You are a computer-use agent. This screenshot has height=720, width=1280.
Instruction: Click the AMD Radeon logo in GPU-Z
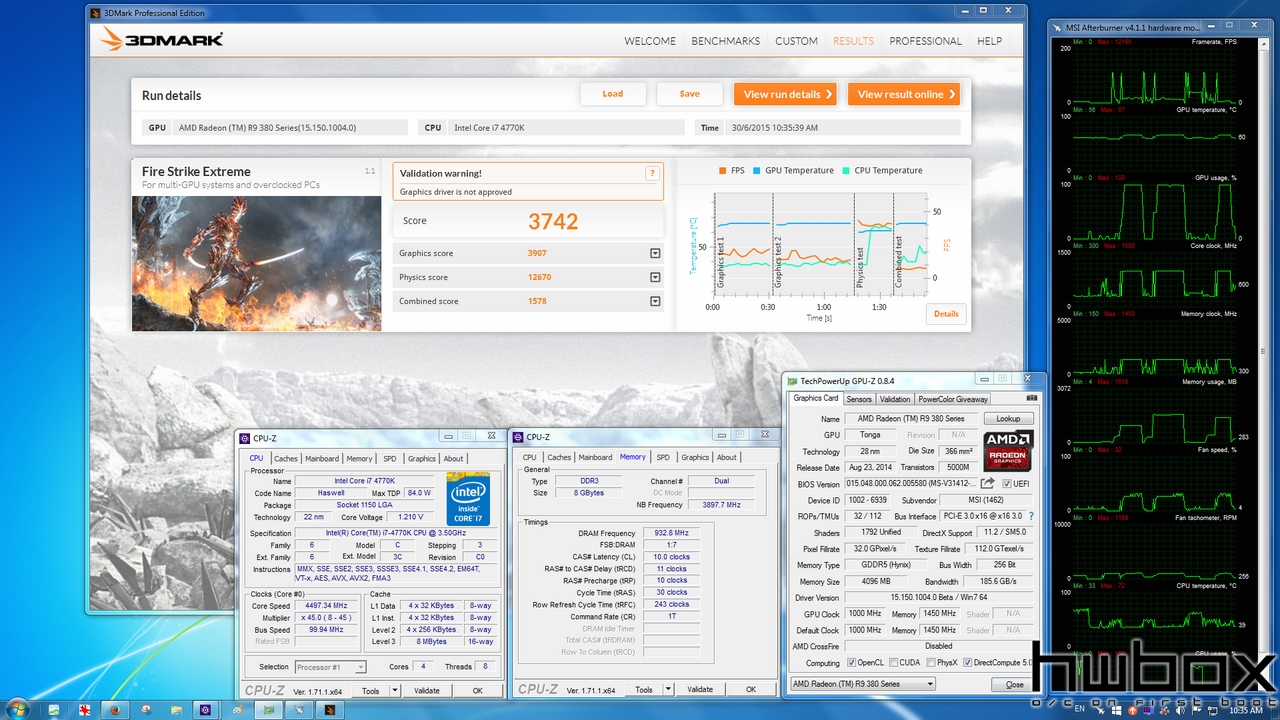(1008, 451)
